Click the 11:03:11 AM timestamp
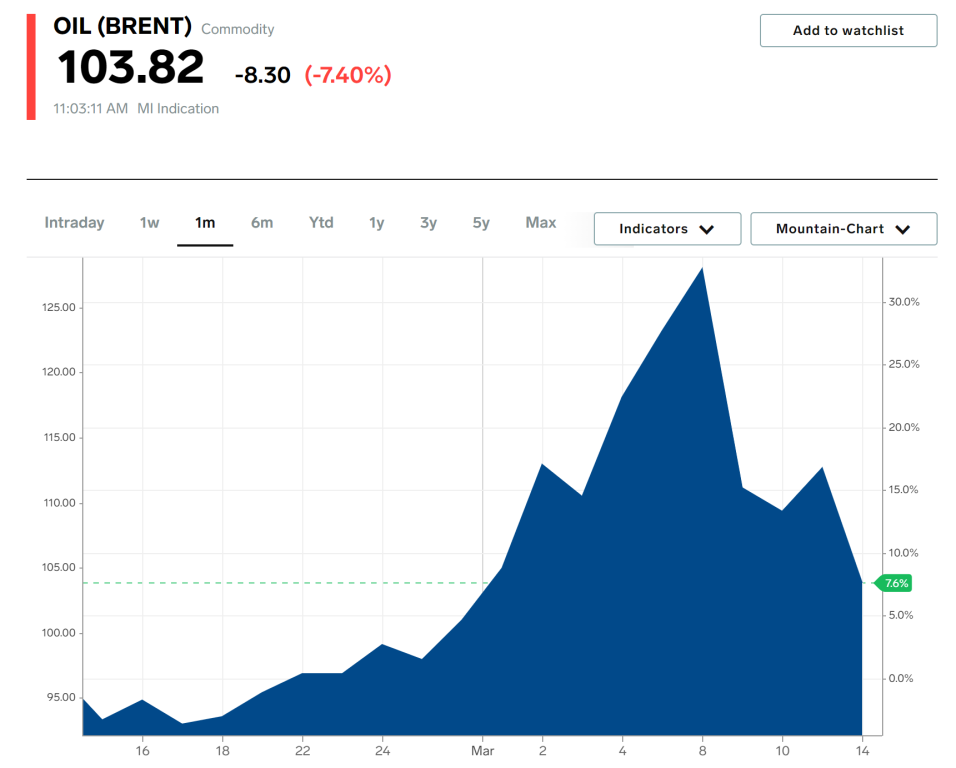Image resolution: width=956 pixels, height=768 pixels. click(90, 108)
